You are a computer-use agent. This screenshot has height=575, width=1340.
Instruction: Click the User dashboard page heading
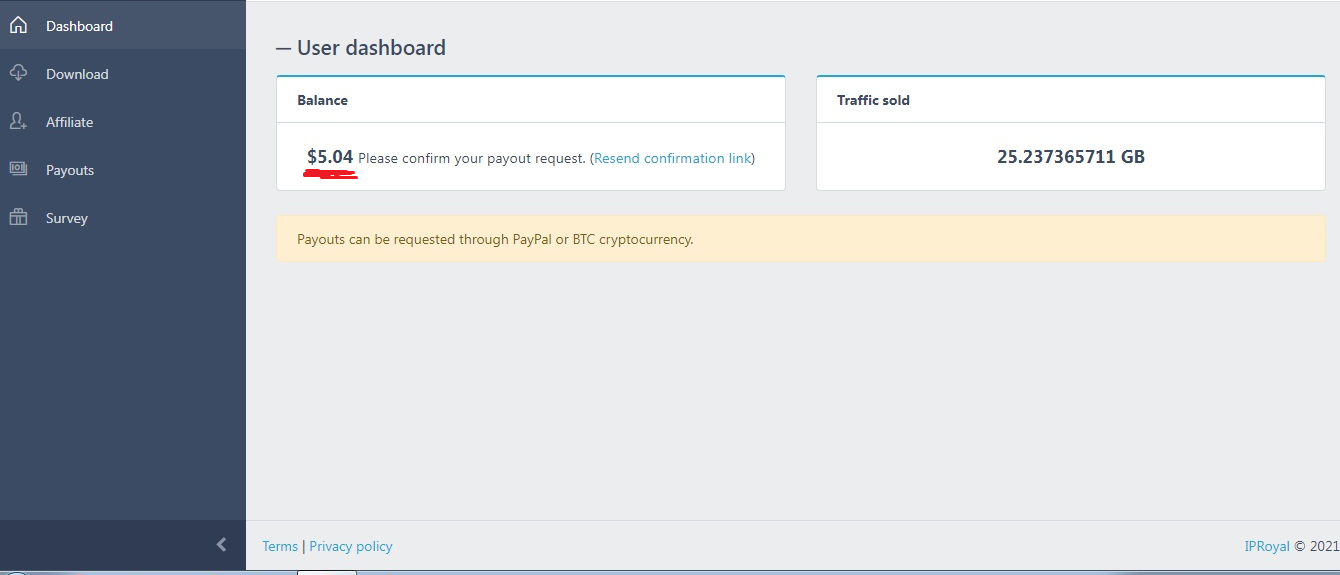[371, 47]
